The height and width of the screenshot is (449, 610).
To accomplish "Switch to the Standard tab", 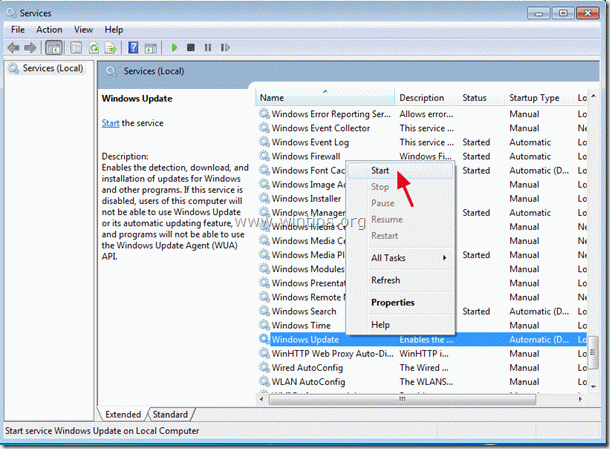I will pyautogui.click(x=170, y=414).
